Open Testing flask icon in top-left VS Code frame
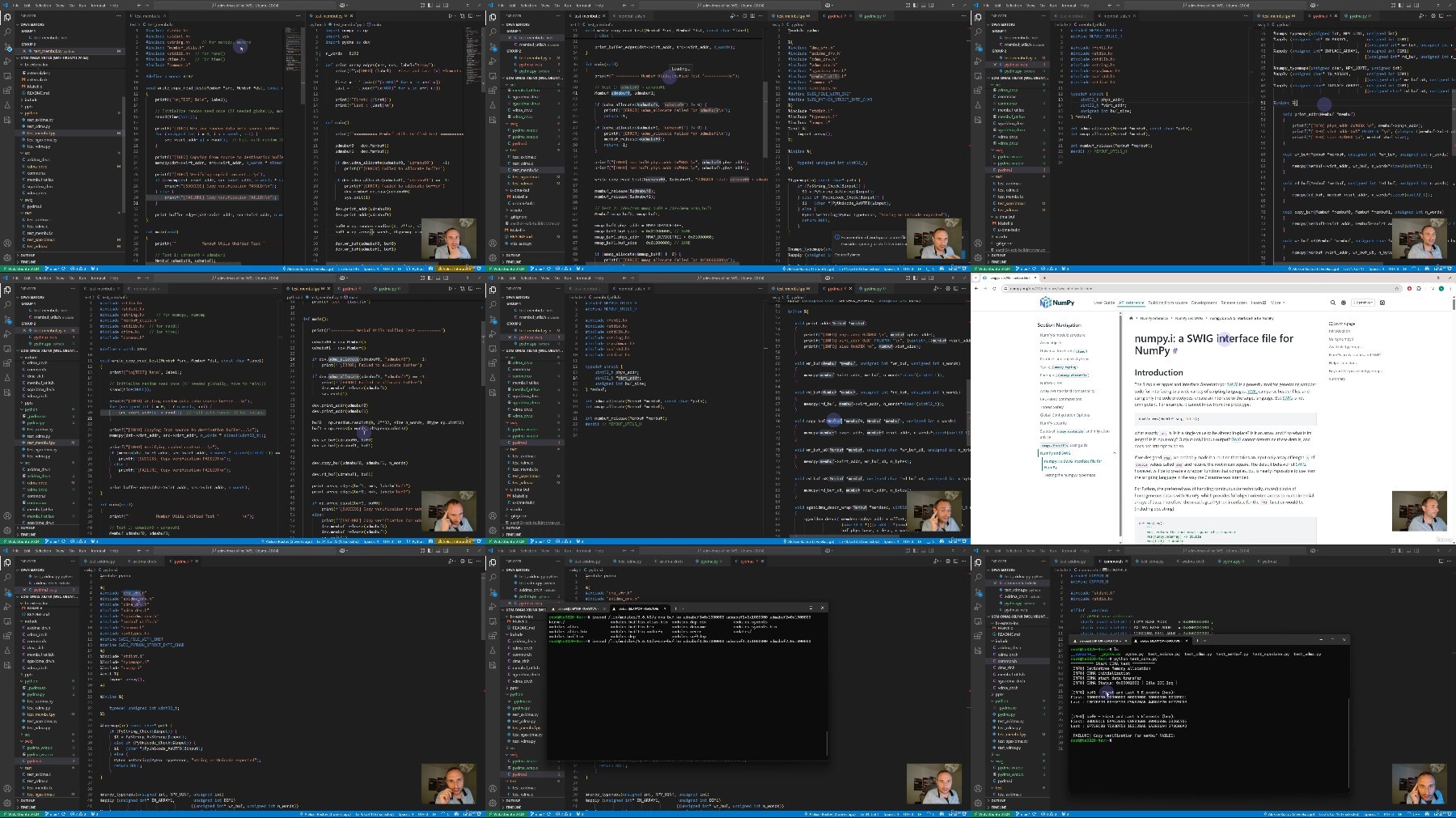Image resolution: width=1456 pixels, height=818 pixels. (x=7, y=106)
